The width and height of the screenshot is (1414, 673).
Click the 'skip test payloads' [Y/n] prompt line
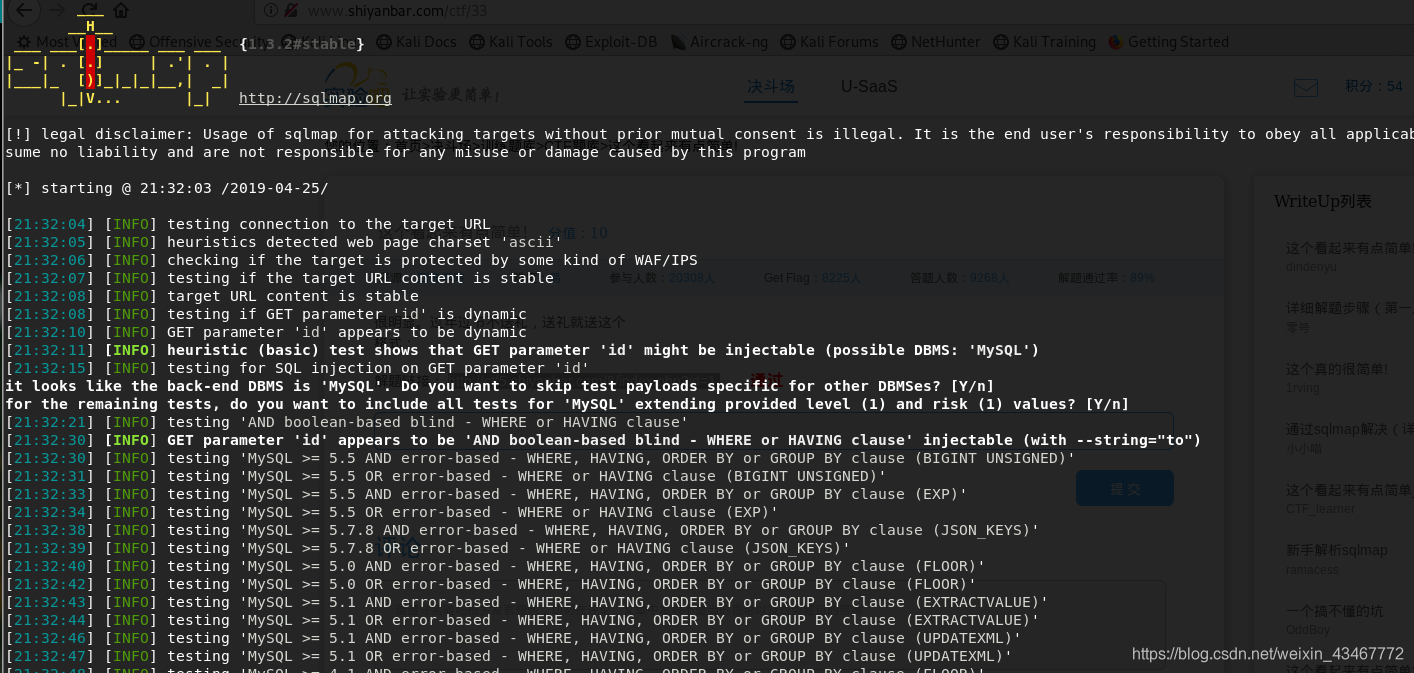tap(500, 386)
